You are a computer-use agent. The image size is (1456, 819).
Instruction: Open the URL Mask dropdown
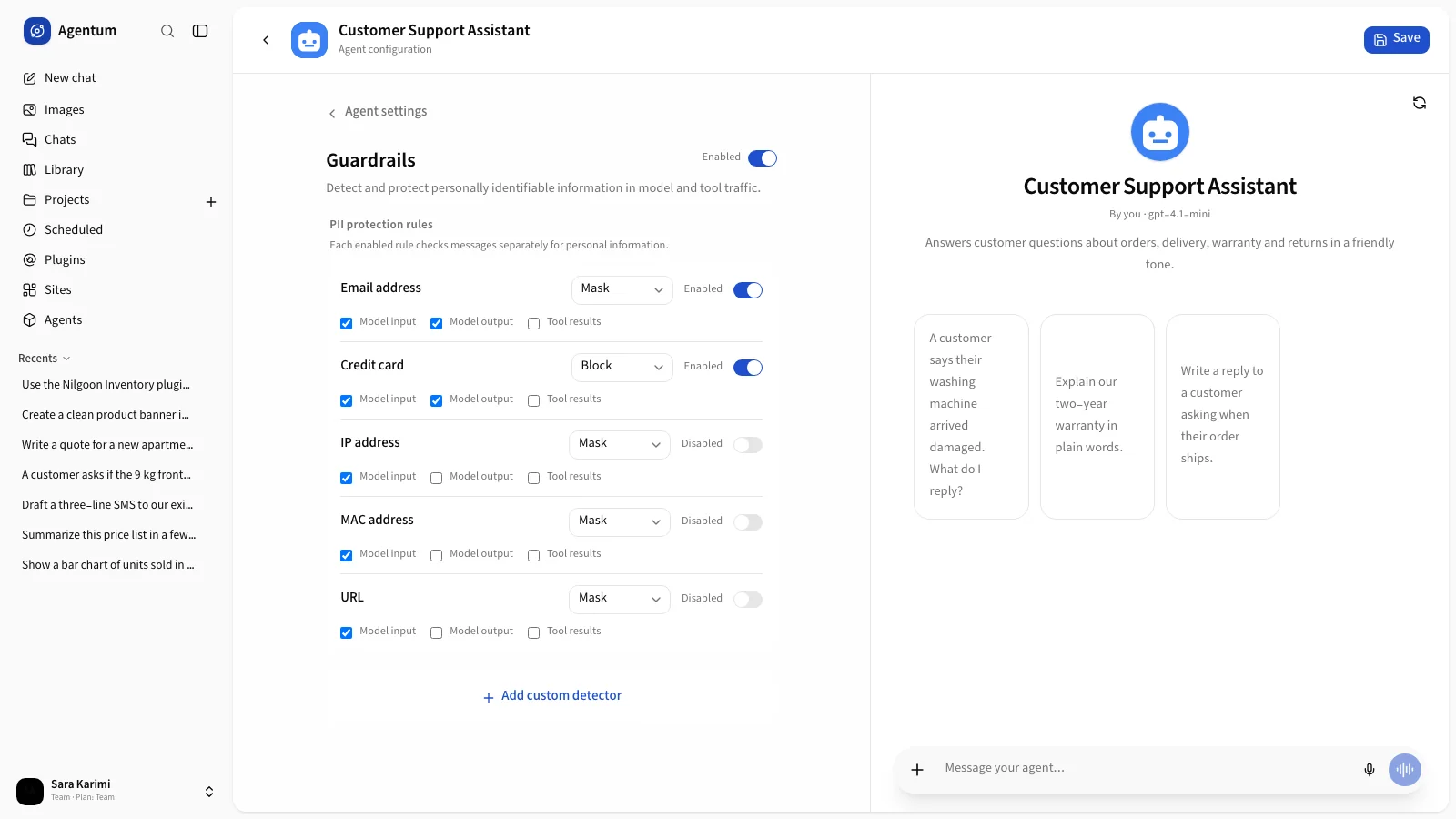620,599
